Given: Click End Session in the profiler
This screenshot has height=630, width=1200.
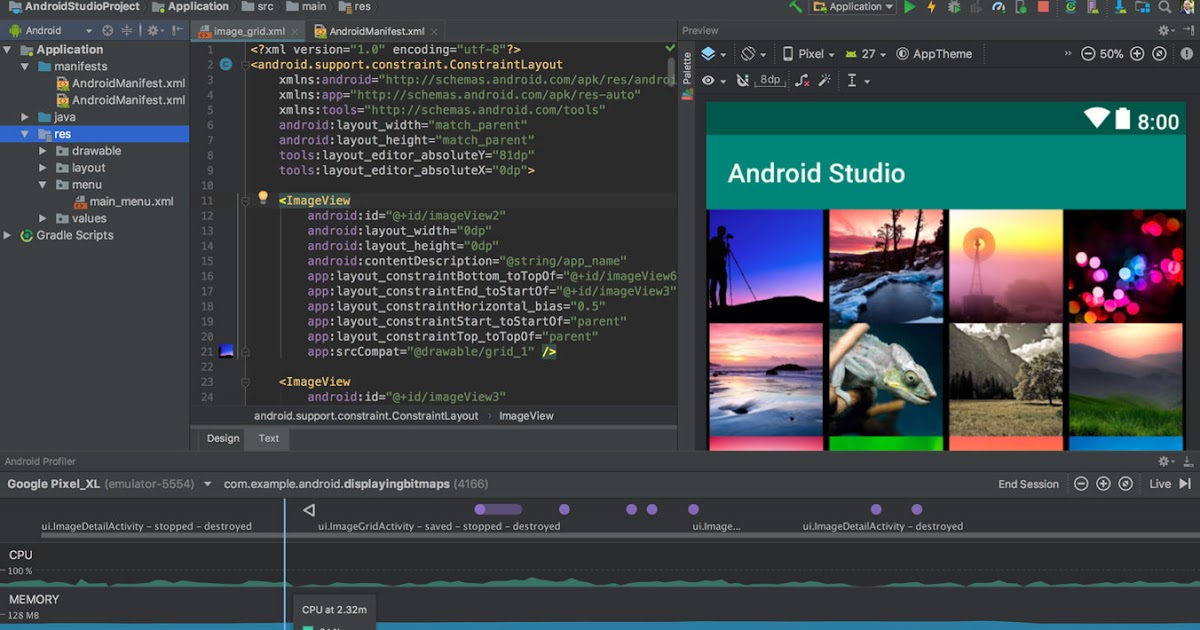Looking at the screenshot, I should tap(1028, 483).
